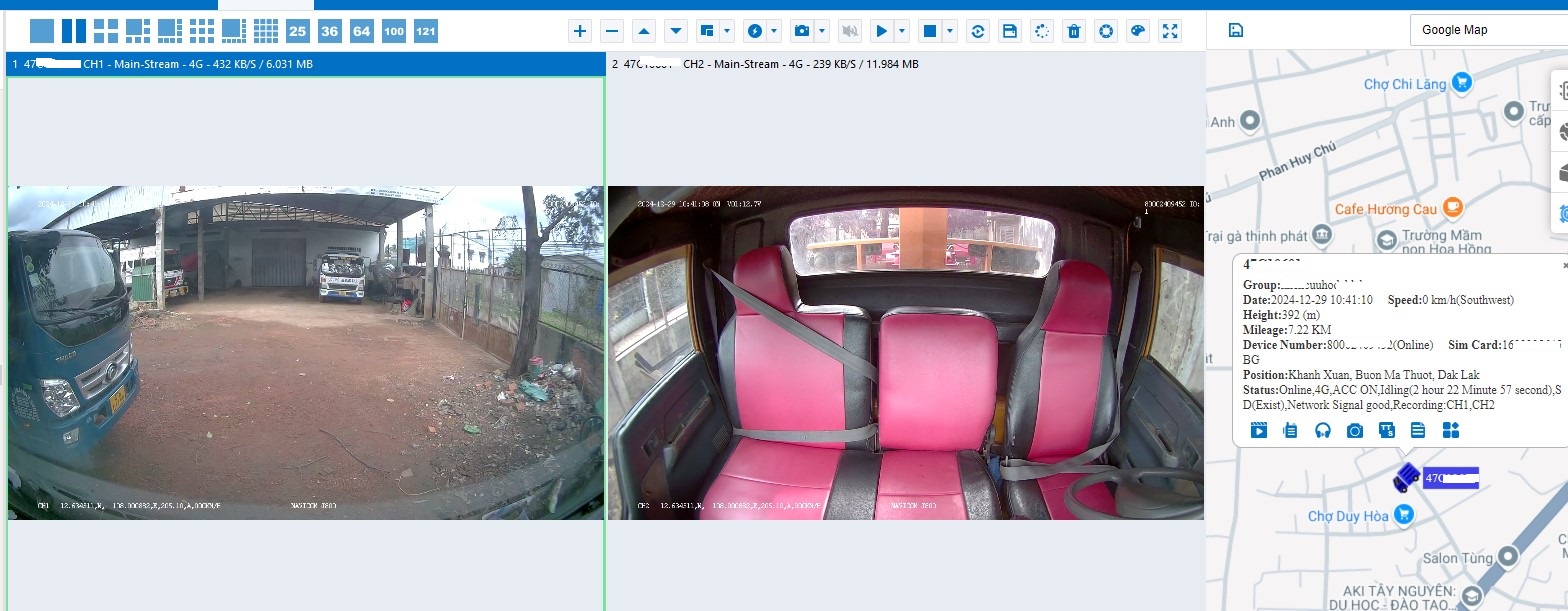Open fullscreen mode with the expand-arrows icon
The image size is (1568, 611).
1169,31
